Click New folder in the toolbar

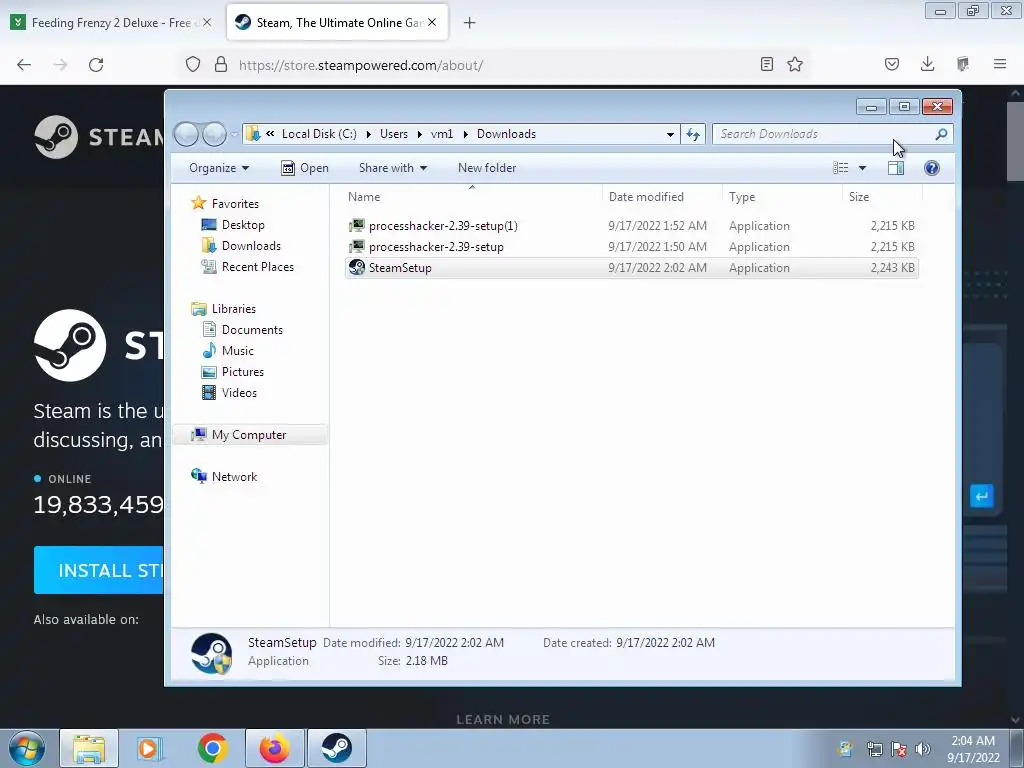[487, 168]
